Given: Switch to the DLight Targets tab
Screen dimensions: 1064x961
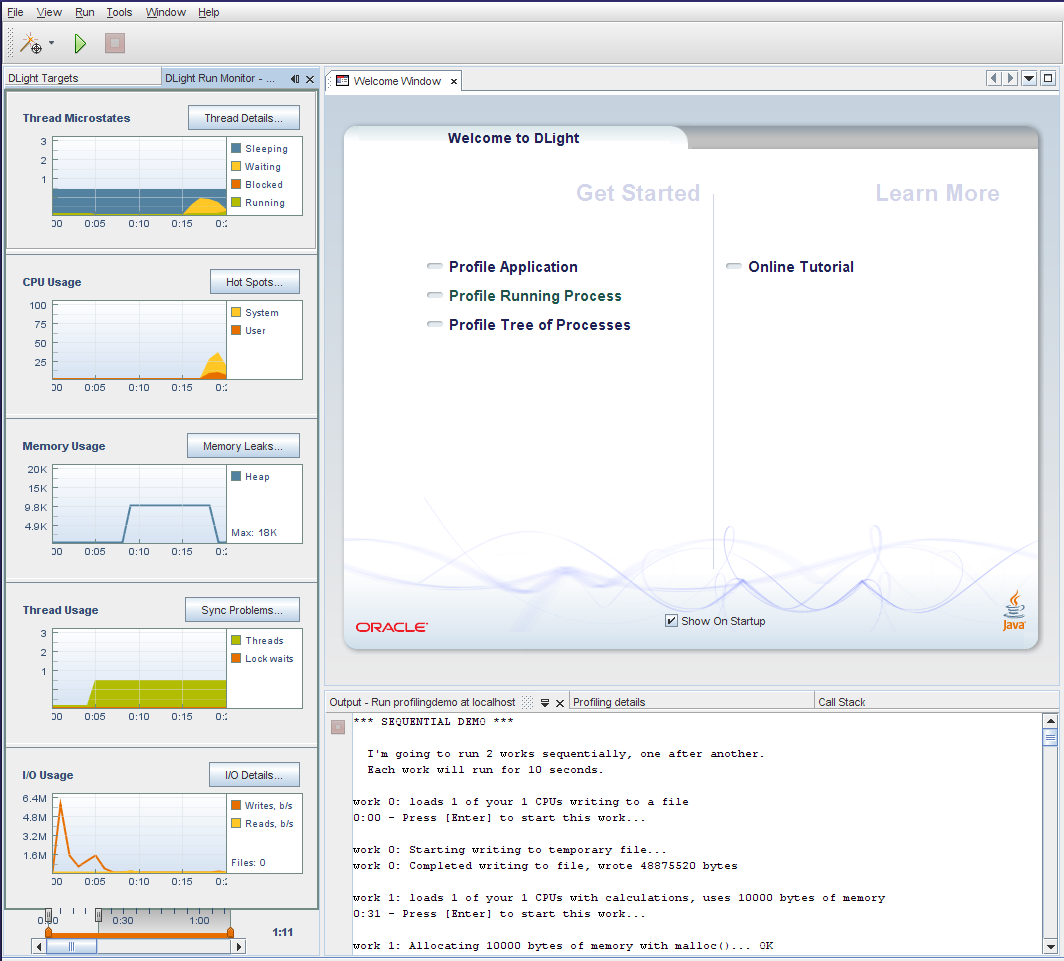Looking at the screenshot, I should (x=43, y=78).
